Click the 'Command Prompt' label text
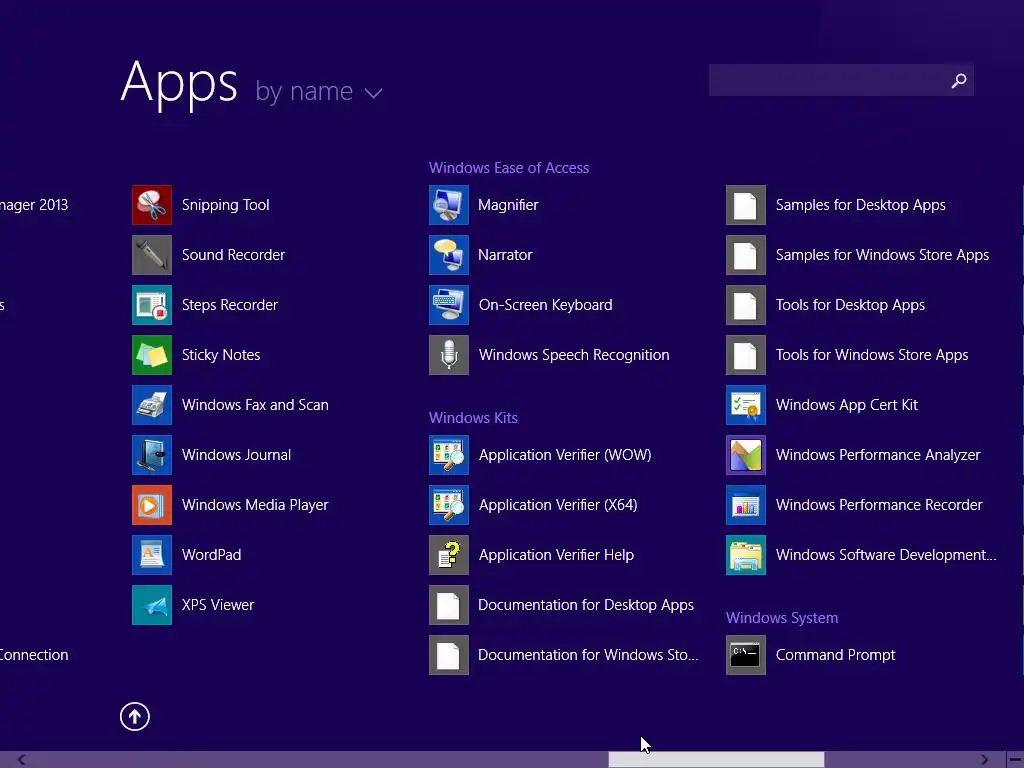 pos(835,655)
